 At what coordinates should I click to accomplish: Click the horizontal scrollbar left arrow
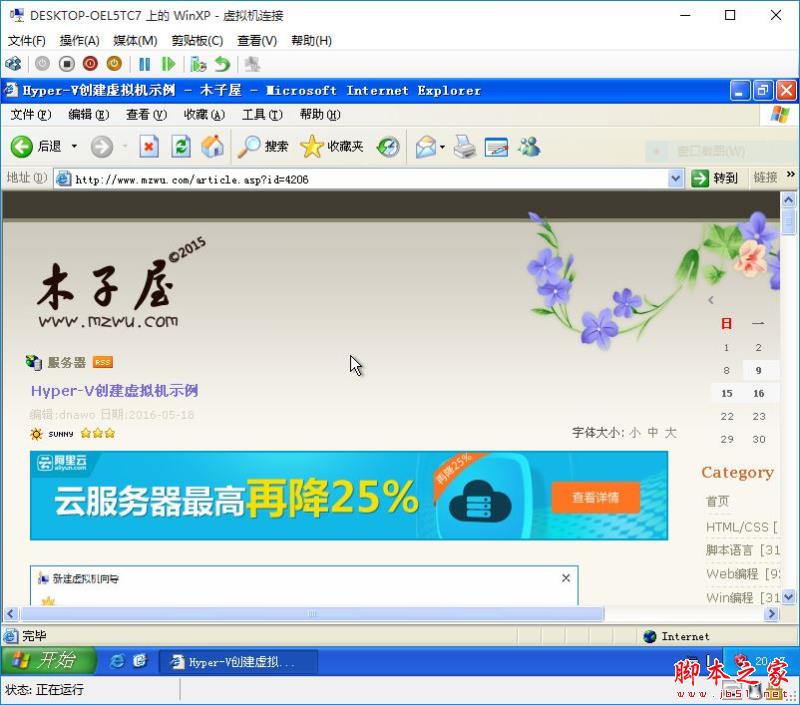pos(11,614)
